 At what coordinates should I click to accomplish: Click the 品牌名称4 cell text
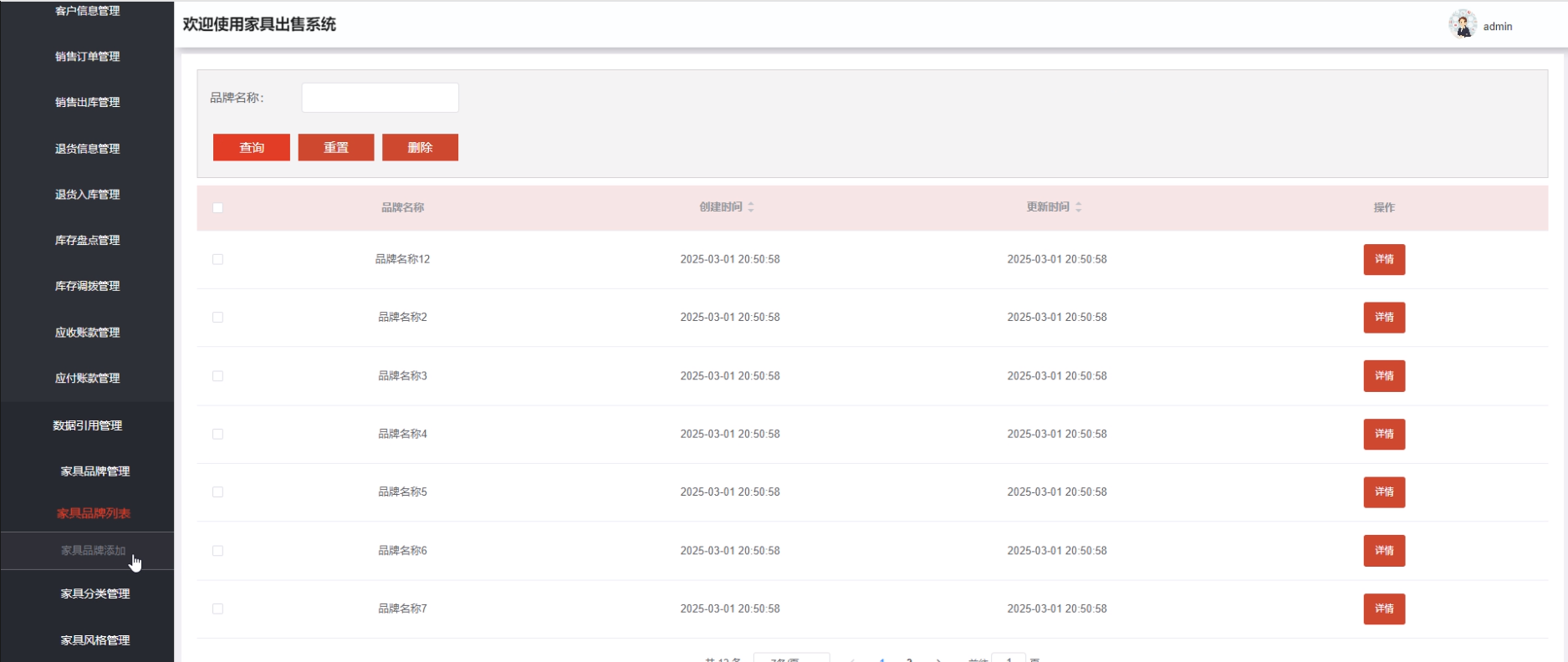402,434
